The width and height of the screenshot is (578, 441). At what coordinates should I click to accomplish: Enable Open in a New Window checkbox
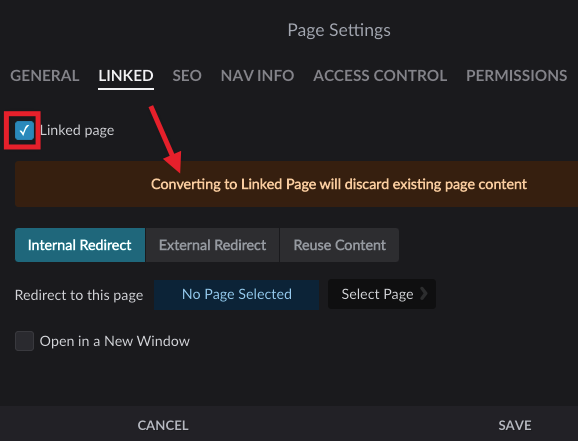[x=24, y=341]
